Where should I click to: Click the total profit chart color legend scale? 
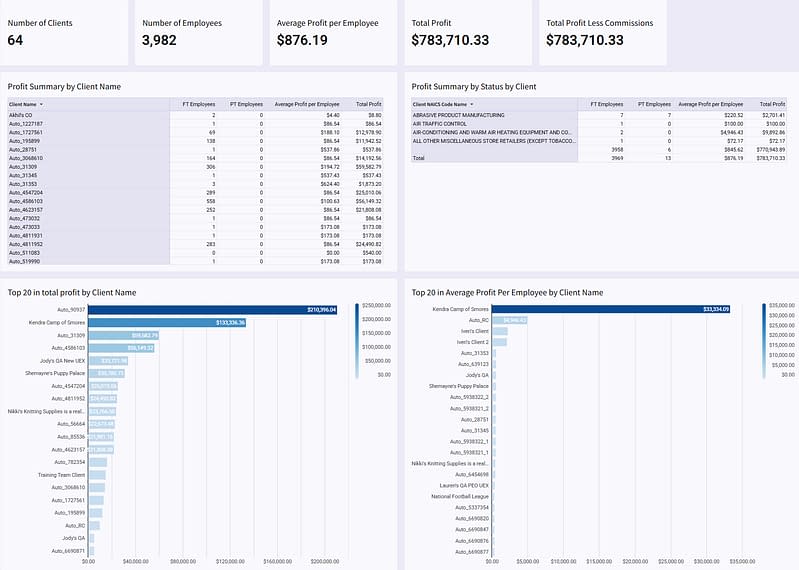[356, 340]
